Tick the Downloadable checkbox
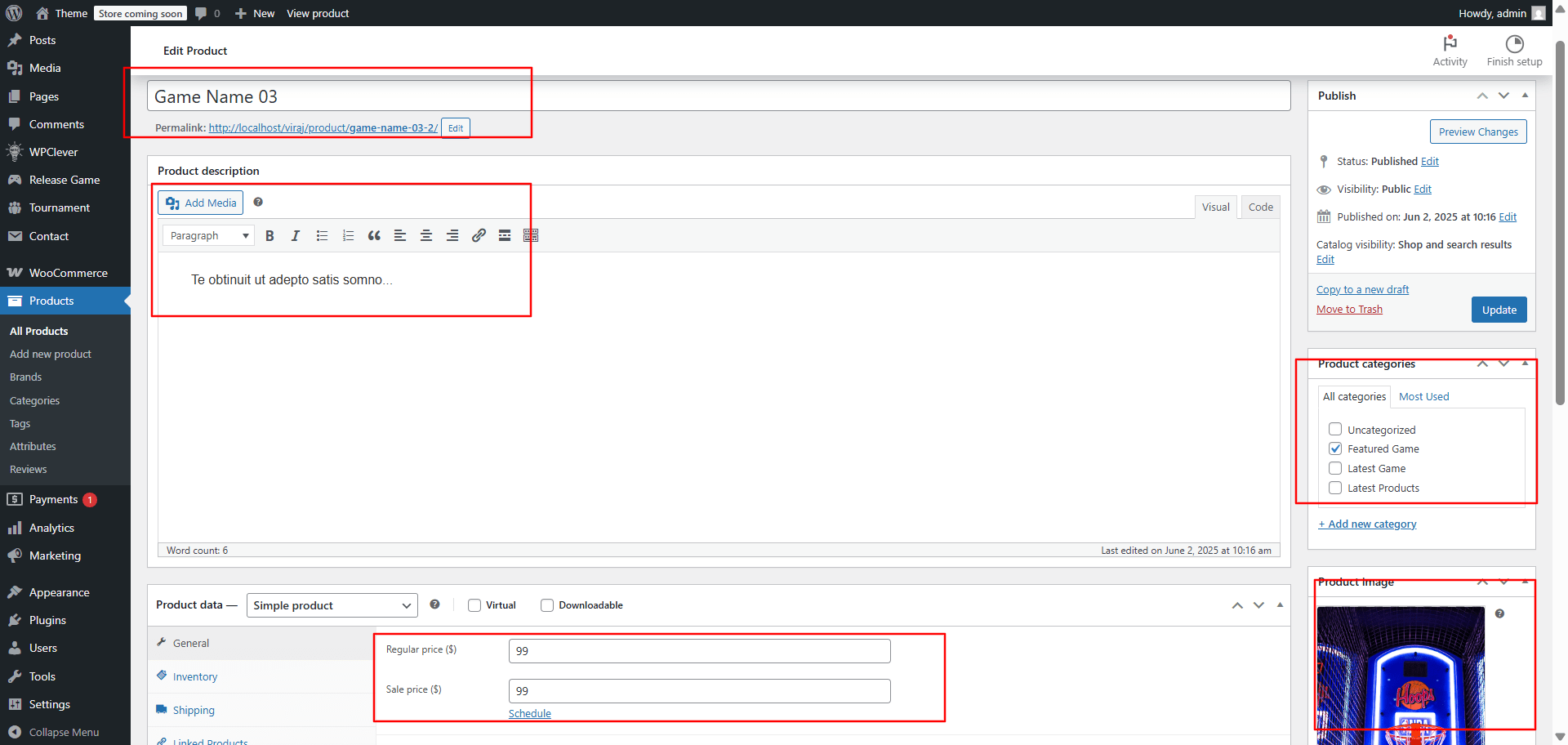Image resolution: width=1568 pixels, height=745 pixels. (547, 605)
